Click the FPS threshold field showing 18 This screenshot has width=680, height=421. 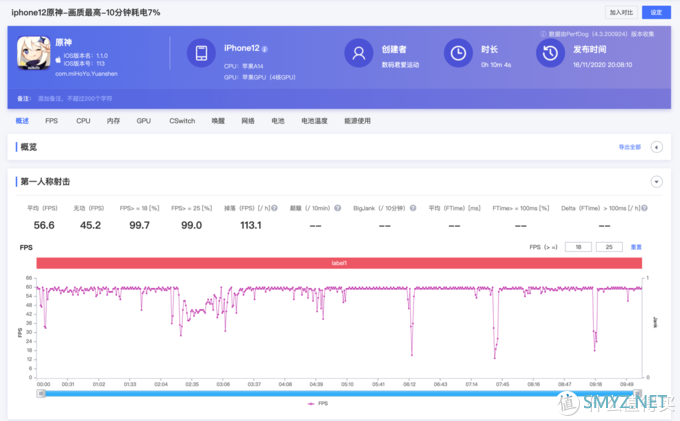pyautogui.click(x=578, y=247)
